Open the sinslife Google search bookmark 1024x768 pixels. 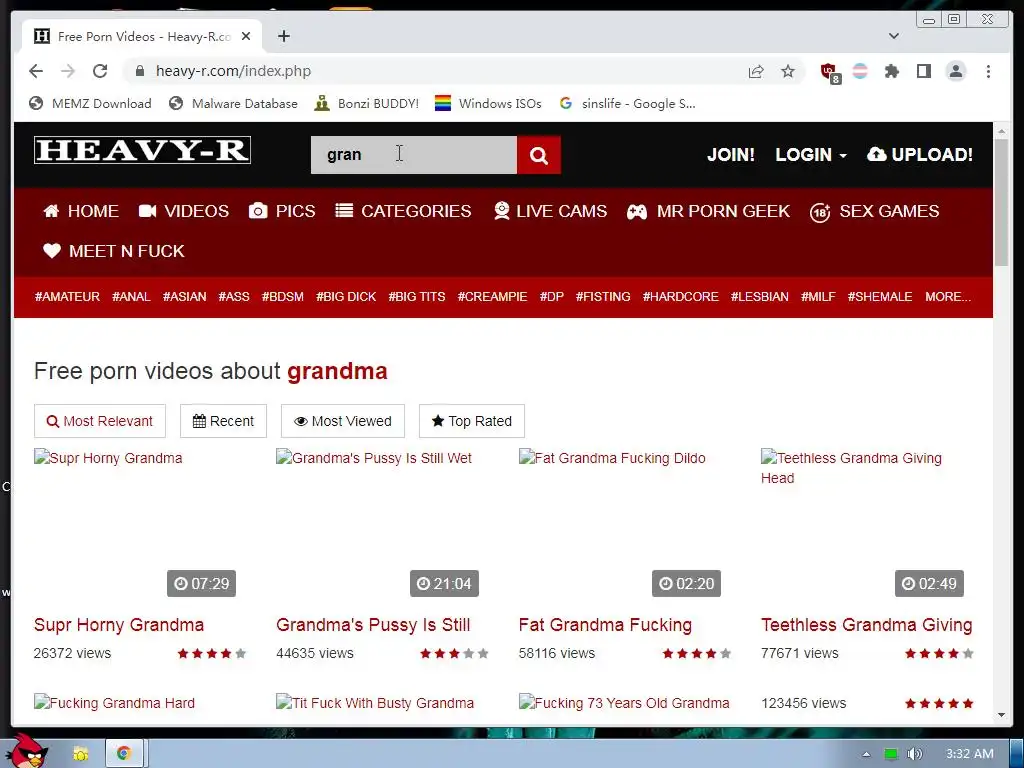pos(628,103)
